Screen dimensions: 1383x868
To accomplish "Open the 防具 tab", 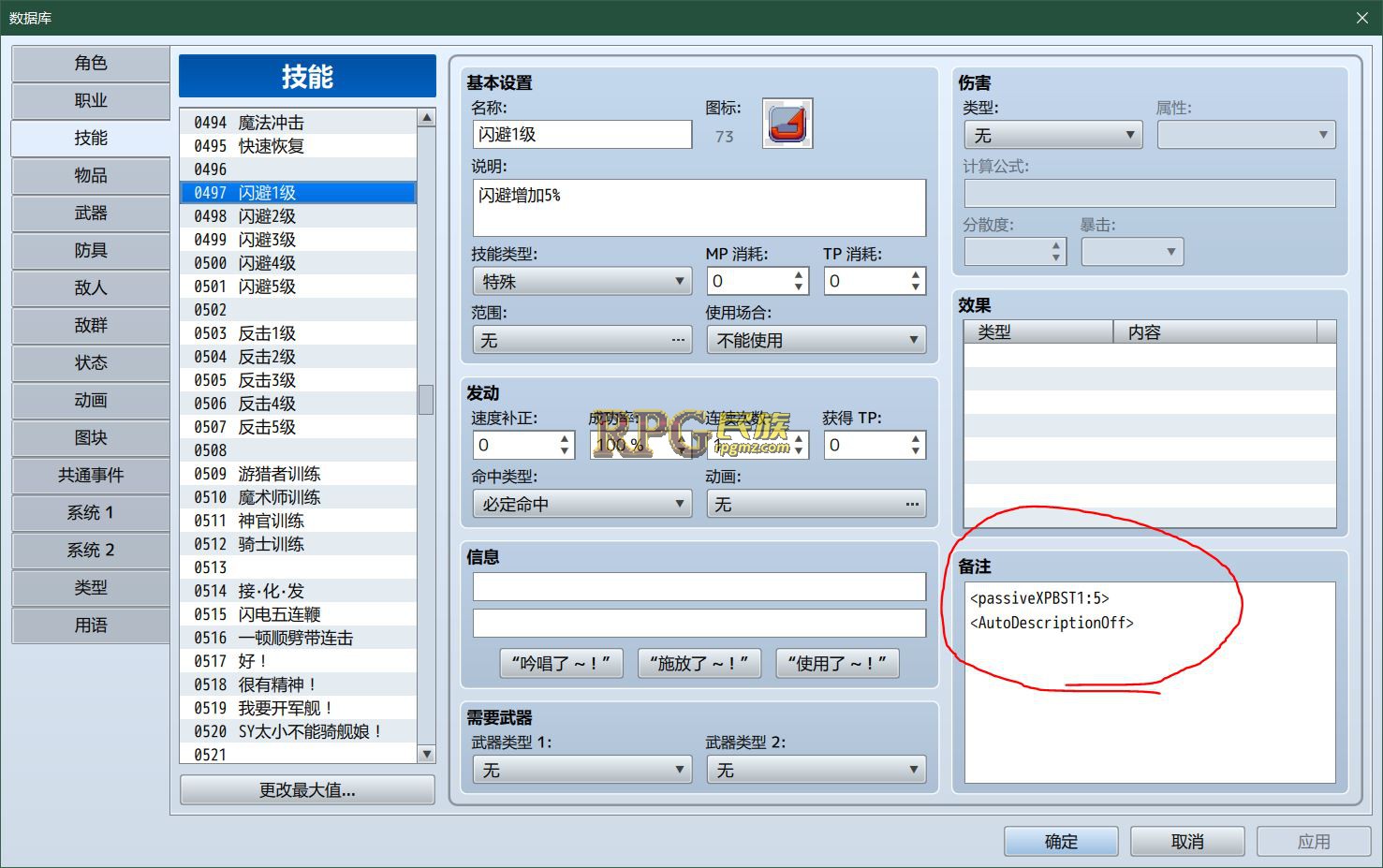I will click(91, 250).
